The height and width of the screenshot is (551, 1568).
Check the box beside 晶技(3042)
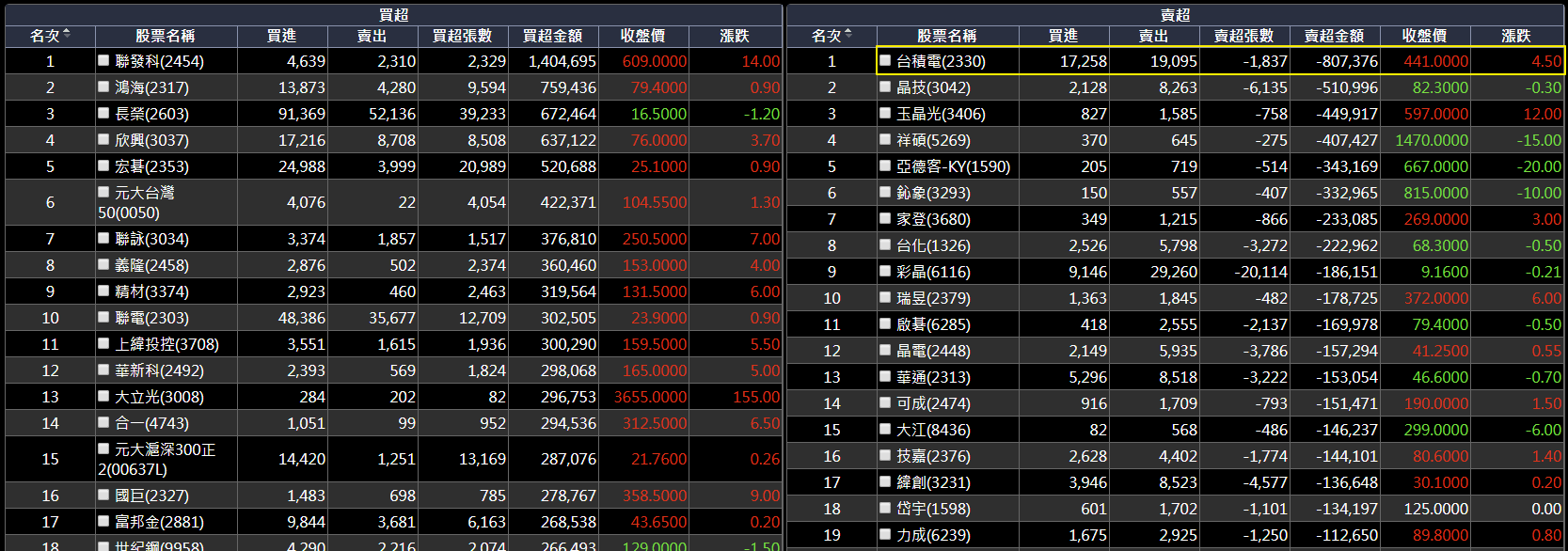tap(885, 87)
